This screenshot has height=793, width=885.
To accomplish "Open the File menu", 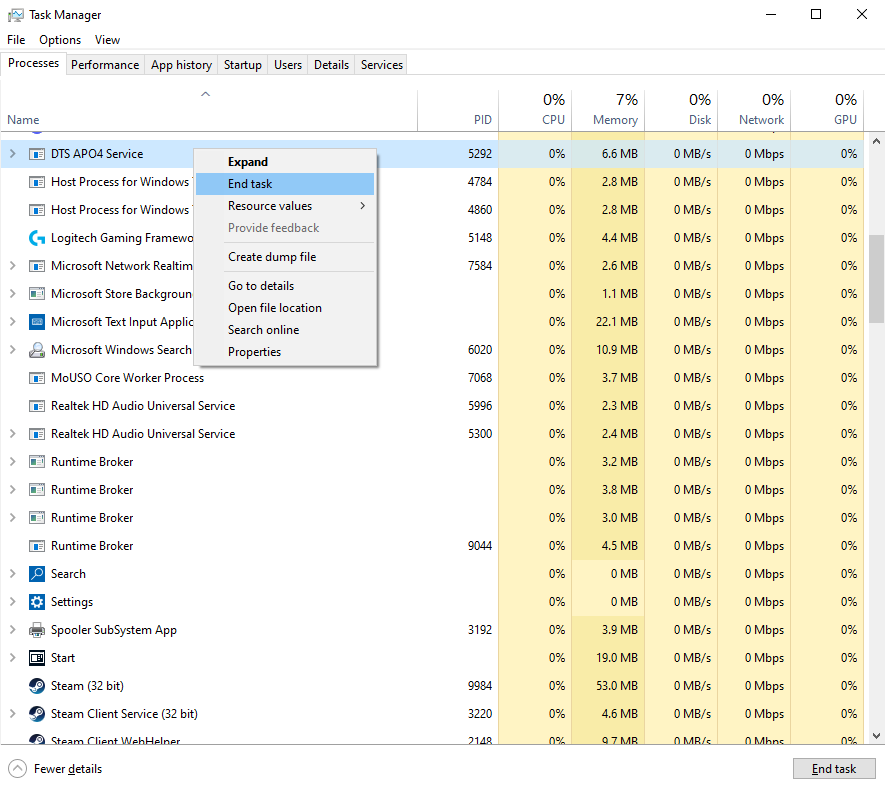I will click(16, 40).
